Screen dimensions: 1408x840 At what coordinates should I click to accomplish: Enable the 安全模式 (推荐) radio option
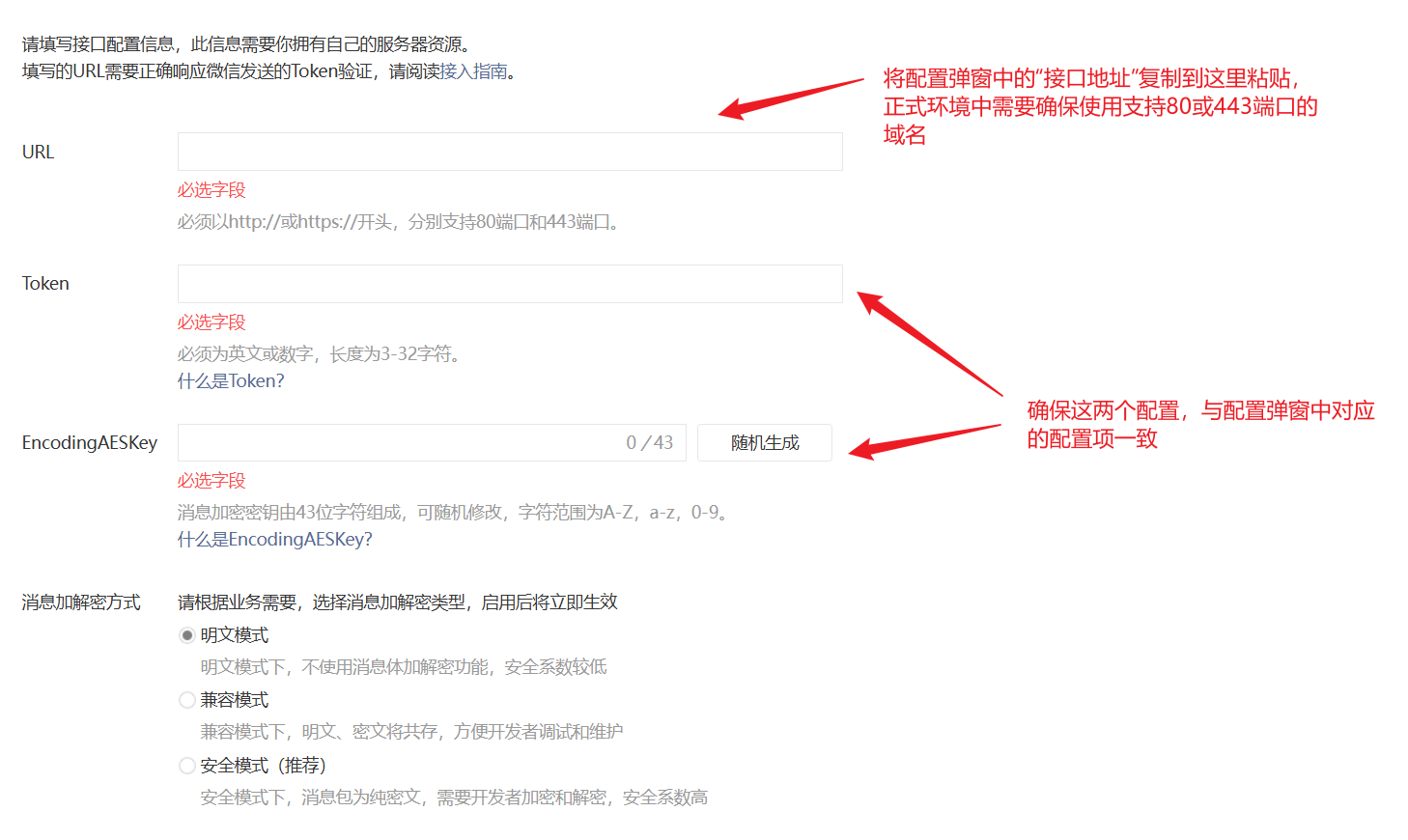(187, 766)
